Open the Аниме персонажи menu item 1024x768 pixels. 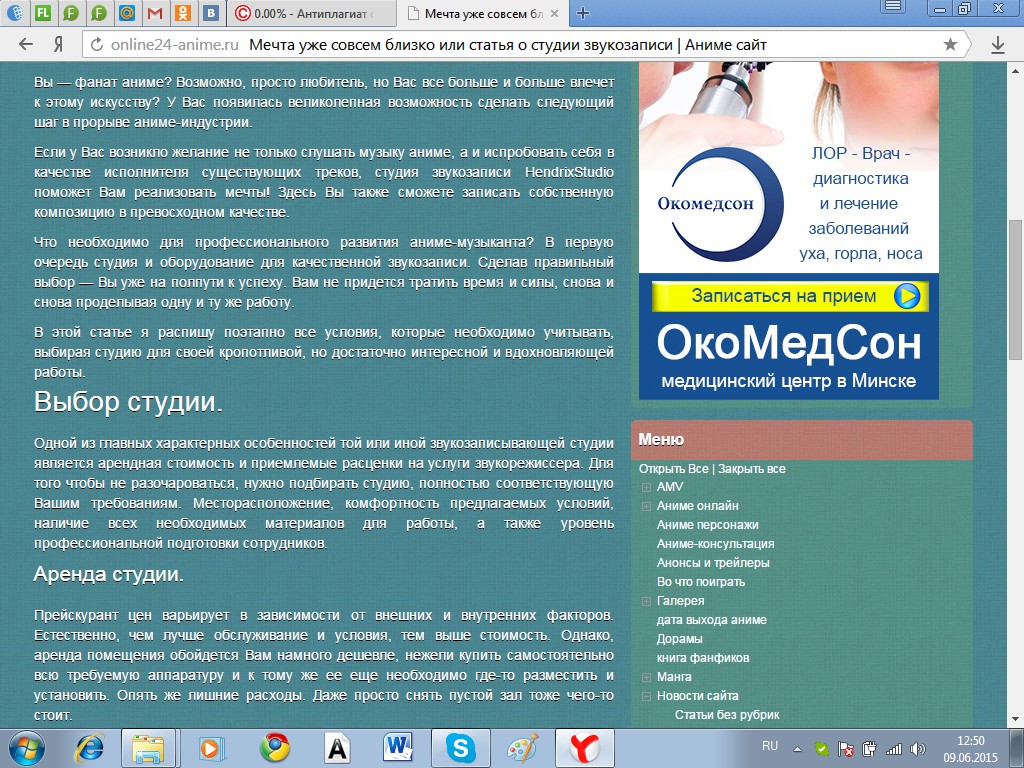click(707, 524)
